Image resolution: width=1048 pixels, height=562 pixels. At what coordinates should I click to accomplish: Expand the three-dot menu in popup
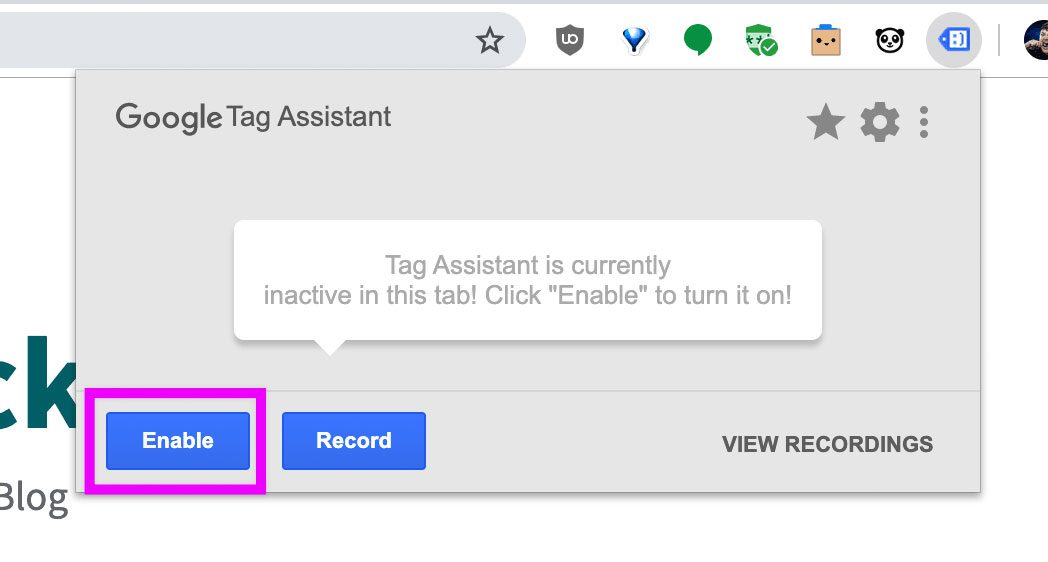click(924, 122)
